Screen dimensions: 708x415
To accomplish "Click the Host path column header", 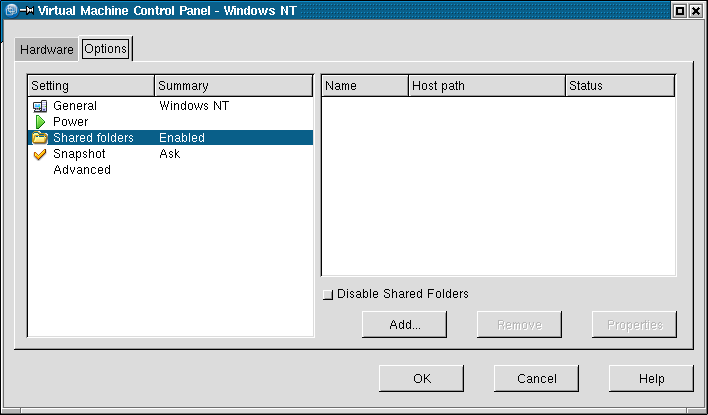I will pos(487,86).
